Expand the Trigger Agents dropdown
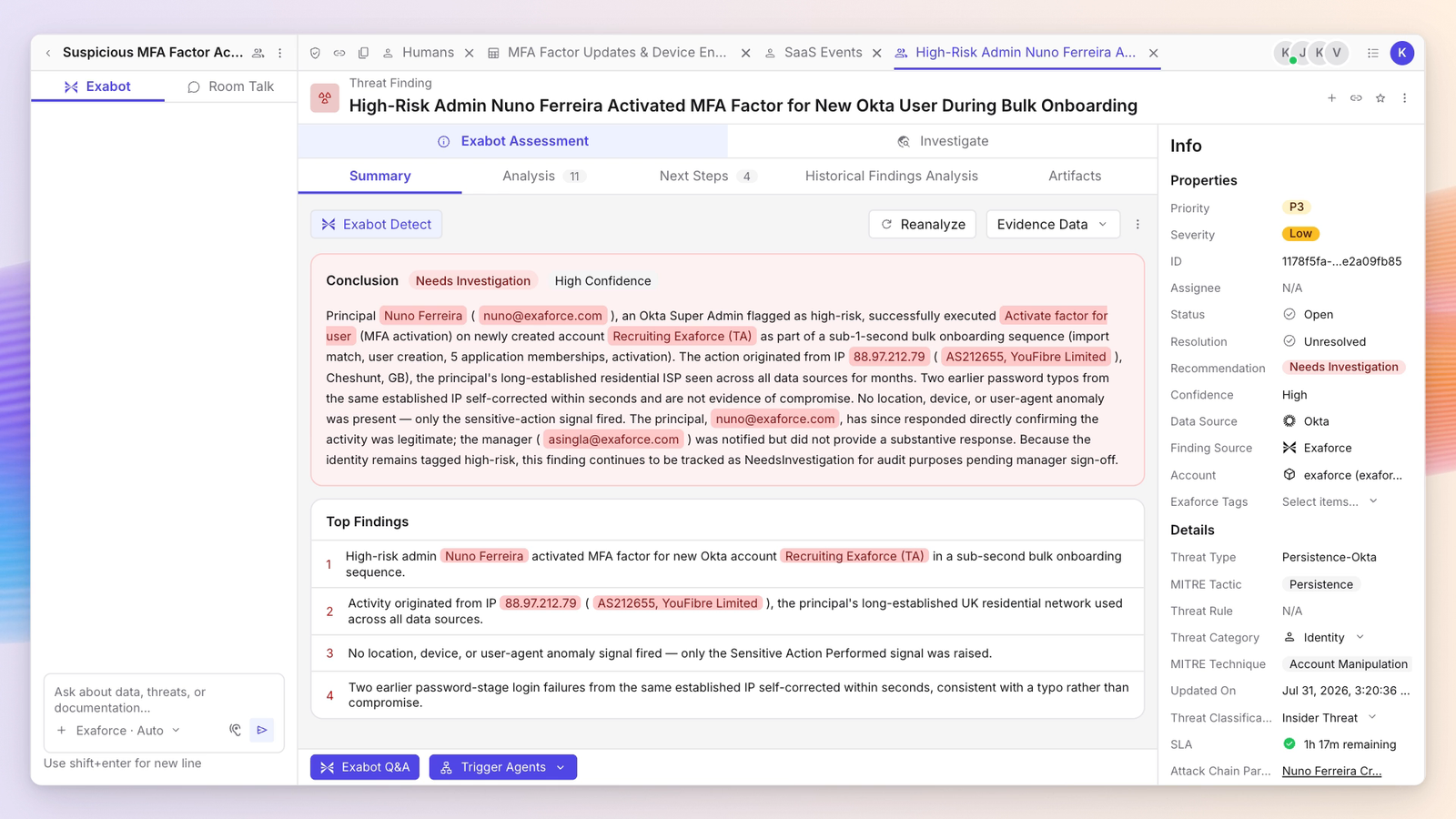Image resolution: width=1456 pixels, height=819 pixels. (x=503, y=767)
